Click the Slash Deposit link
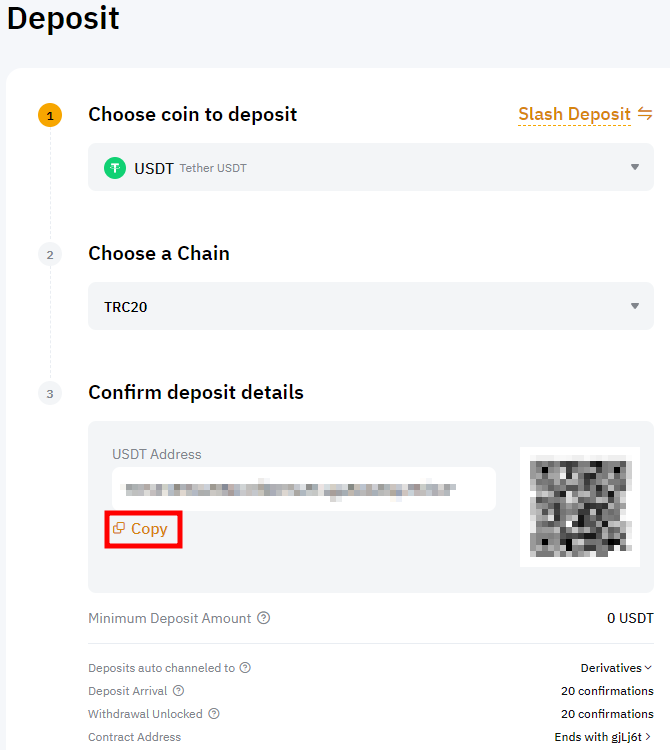Viewport: 670px width, 750px height. pyautogui.click(x=574, y=114)
